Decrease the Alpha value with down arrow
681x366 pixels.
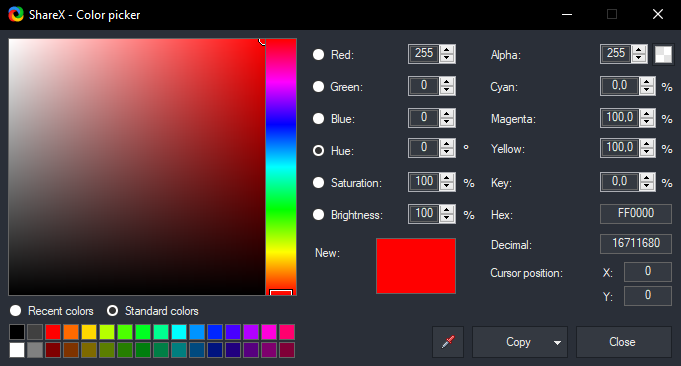(639, 58)
